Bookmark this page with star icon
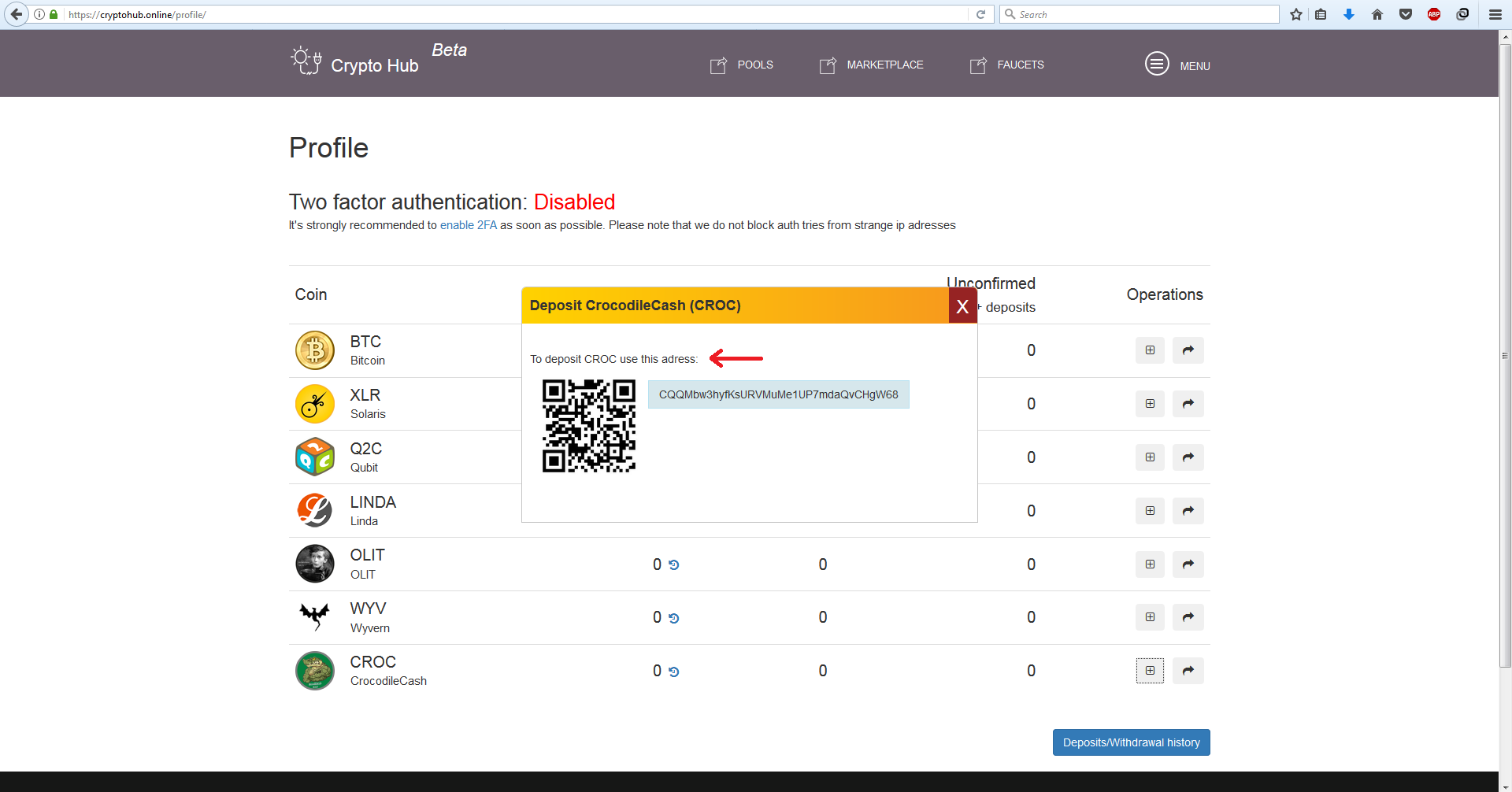 [1296, 14]
